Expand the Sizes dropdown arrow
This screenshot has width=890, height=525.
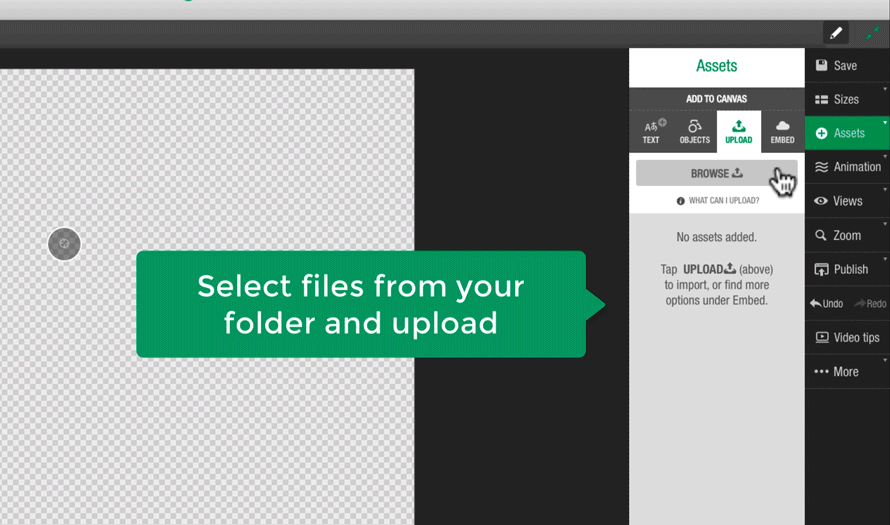coord(884,89)
